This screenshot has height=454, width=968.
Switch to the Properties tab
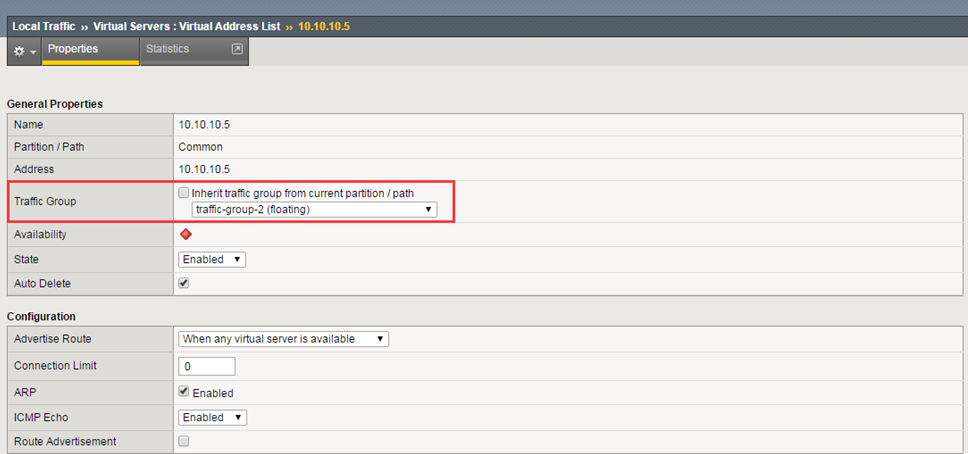pyautogui.click(x=73, y=49)
